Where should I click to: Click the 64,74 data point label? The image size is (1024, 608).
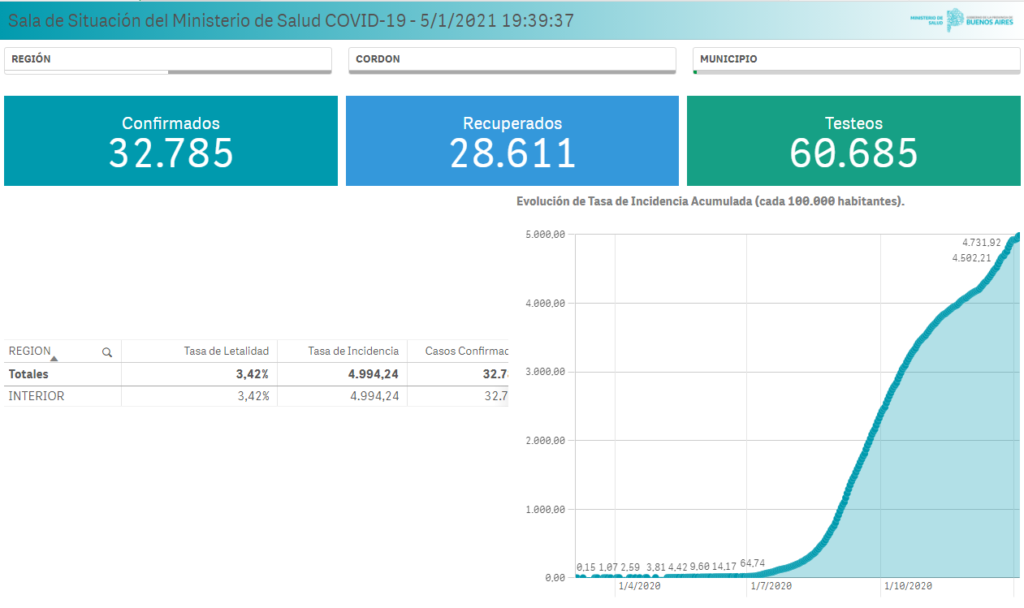pyautogui.click(x=752, y=563)
